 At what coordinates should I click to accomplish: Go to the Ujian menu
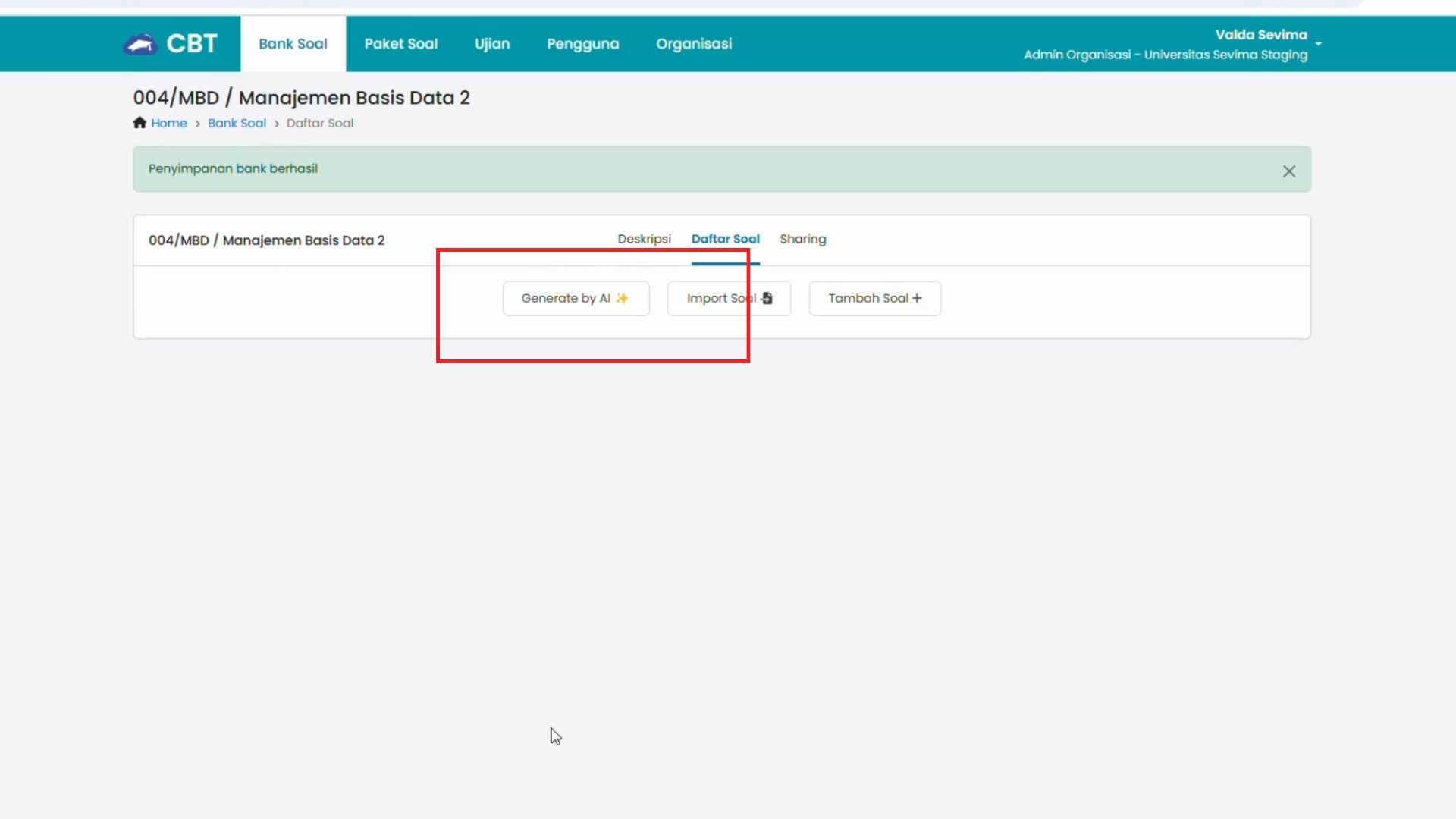pyautogui.click(x=492, y=44)
